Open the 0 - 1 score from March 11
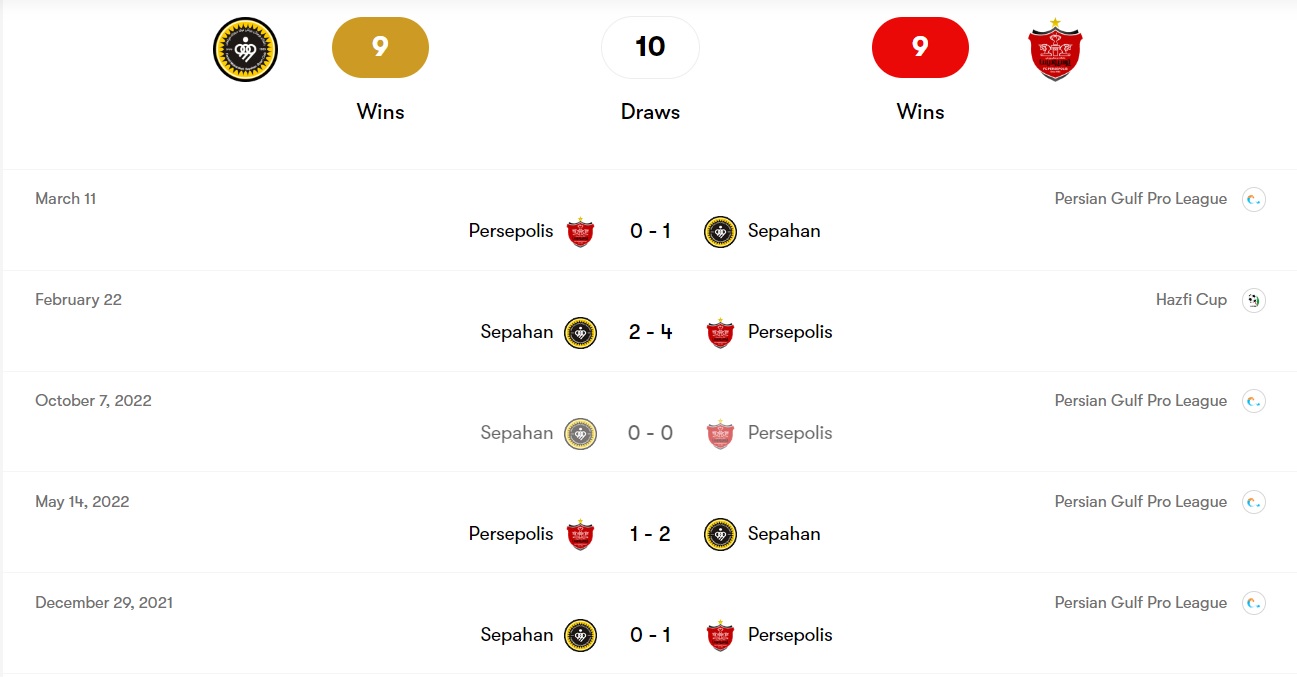 650,231
